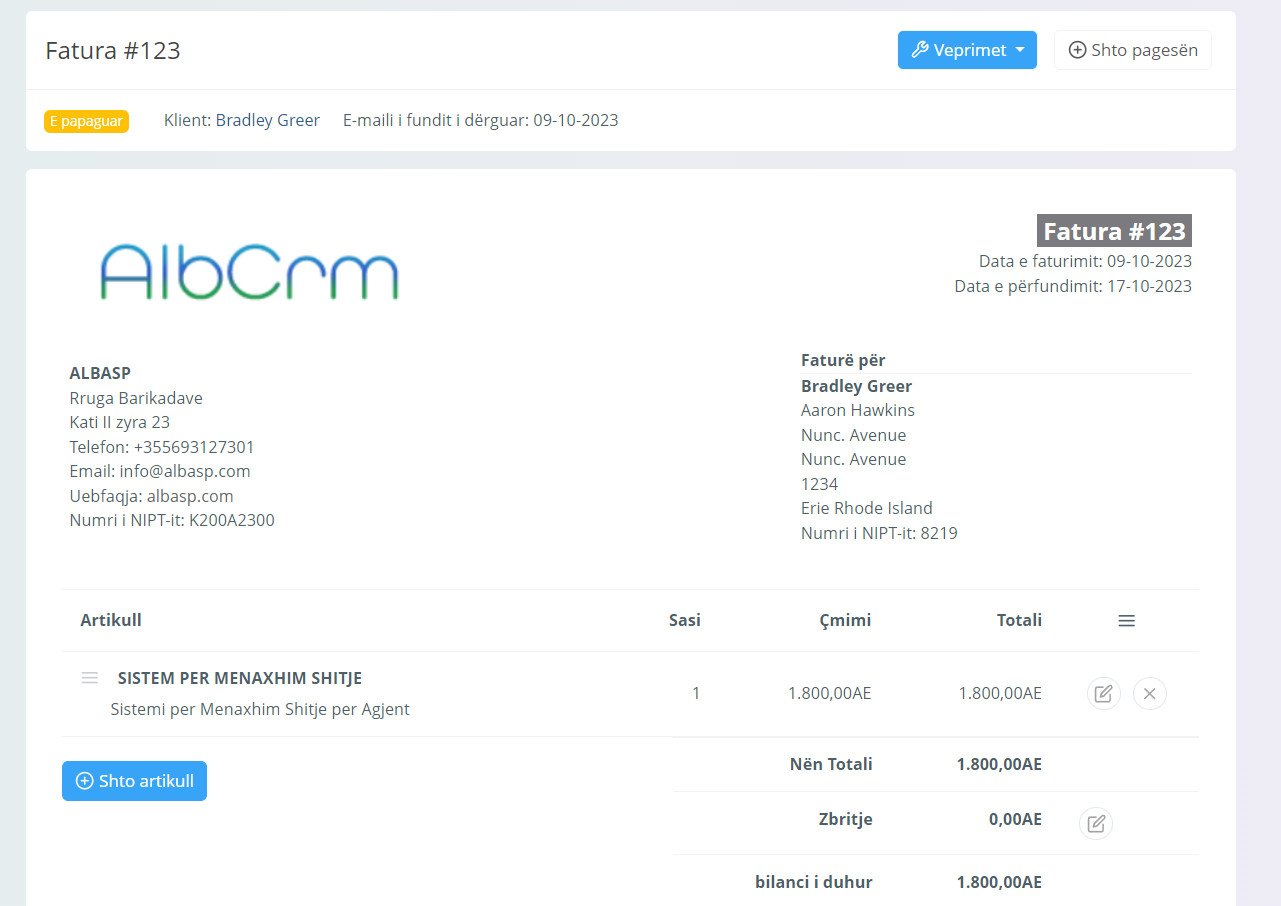Click the E papaguar status badge
This screenshot has height=906, width=1281.
pyautogui.click(x=86, y=121)
